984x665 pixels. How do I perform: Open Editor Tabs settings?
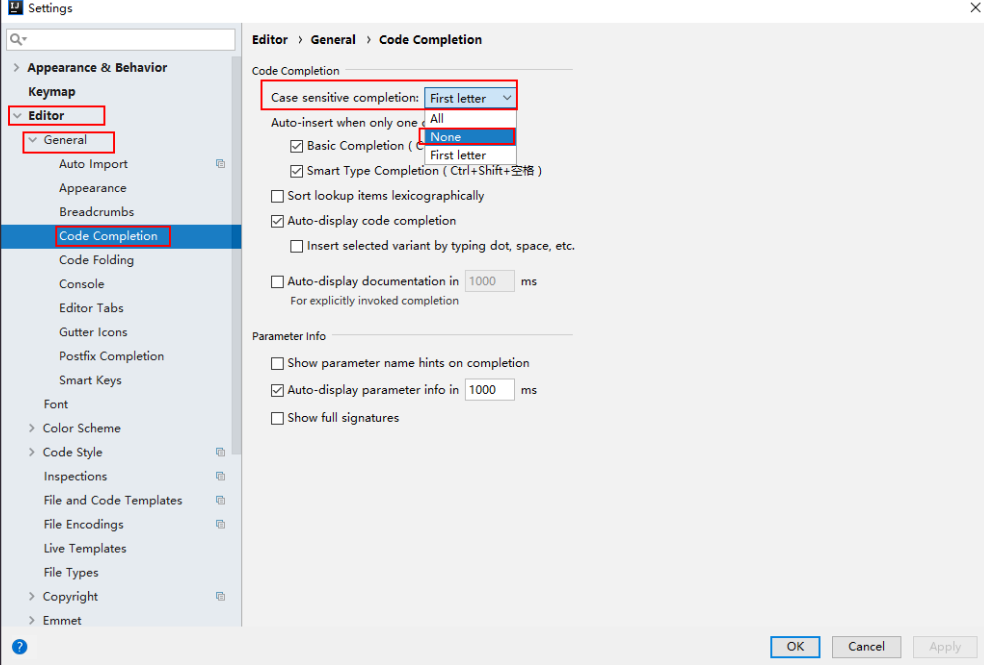pyautogui.click(x=92, y=308)
